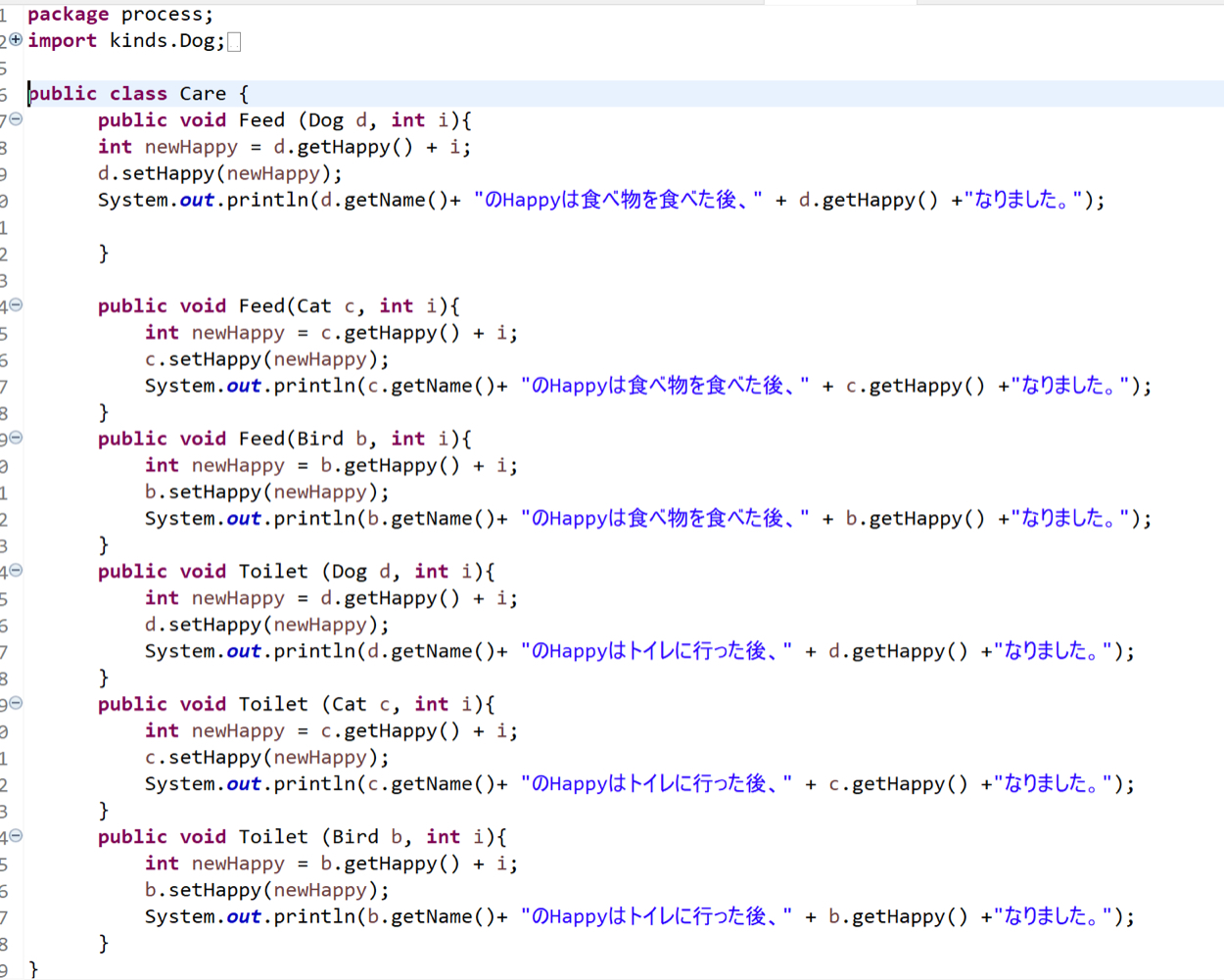This screenshot has width=1224, height=980.
Task: Collapse the Toilet (Bird b, int i) method
Action: 16,836
